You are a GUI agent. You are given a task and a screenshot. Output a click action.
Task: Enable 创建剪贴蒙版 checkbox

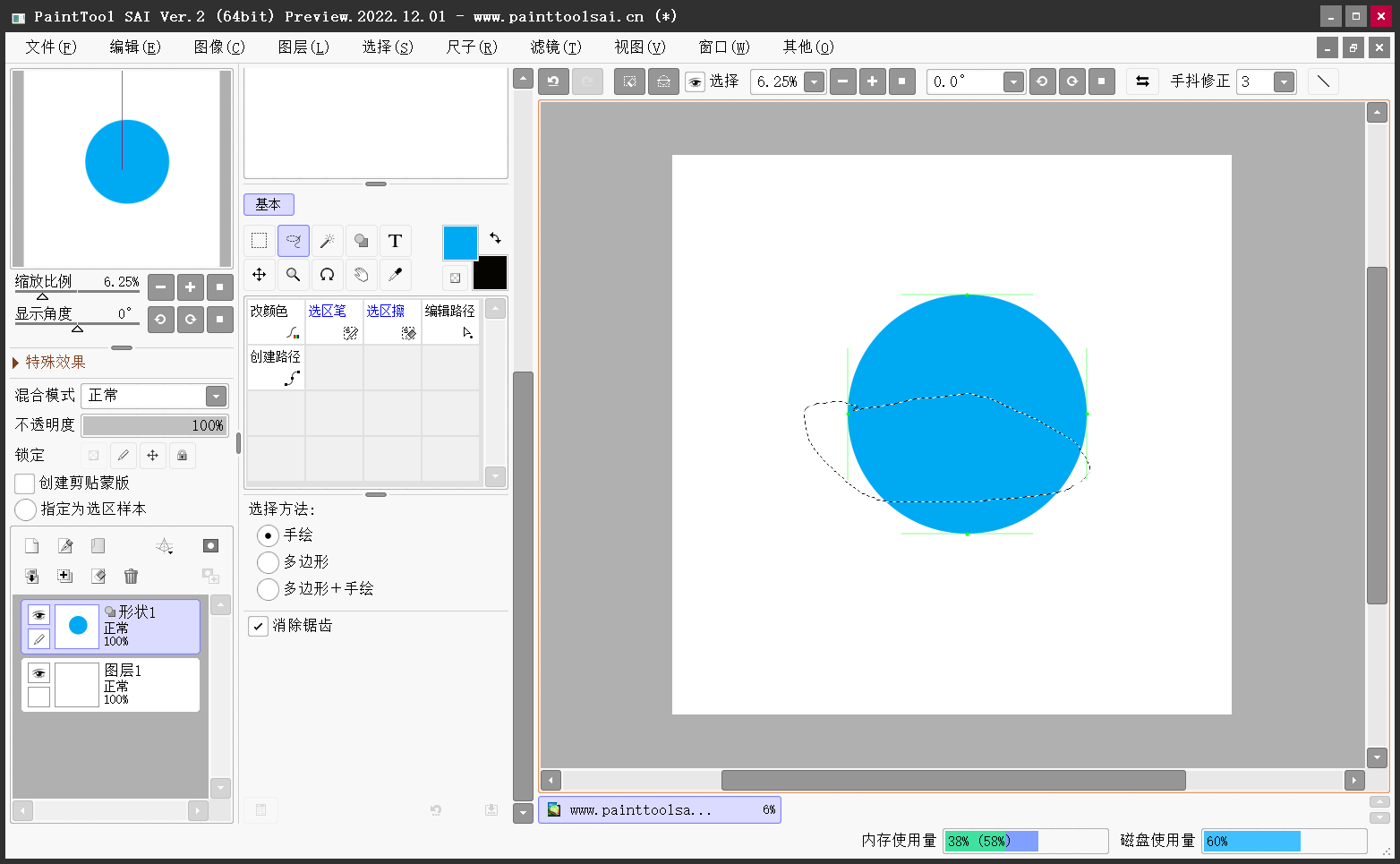[25, 483]
